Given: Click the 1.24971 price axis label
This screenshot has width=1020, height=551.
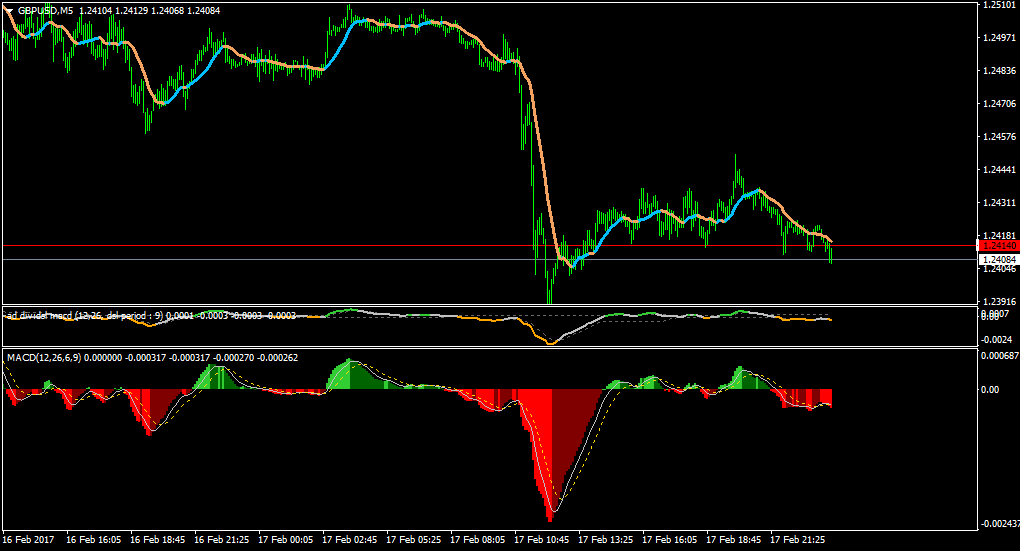Looking at the screenshot, I should point(1000,38).
